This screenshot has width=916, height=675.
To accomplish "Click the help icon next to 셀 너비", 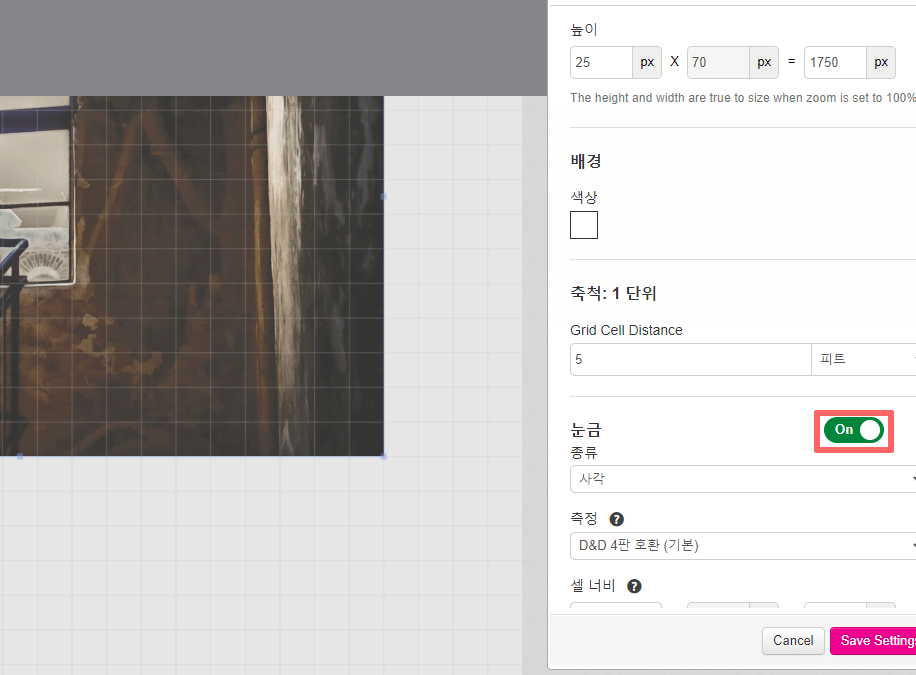I will (634, 586).
